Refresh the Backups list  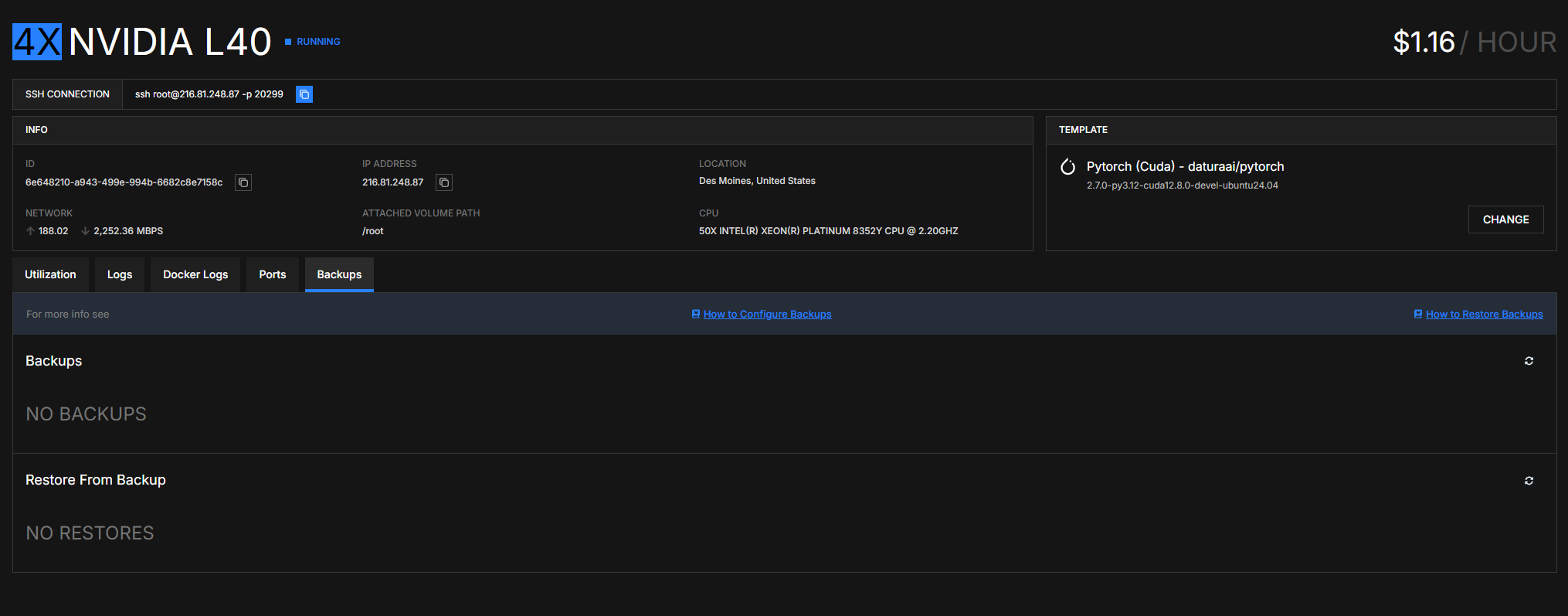click(1529, 361)
